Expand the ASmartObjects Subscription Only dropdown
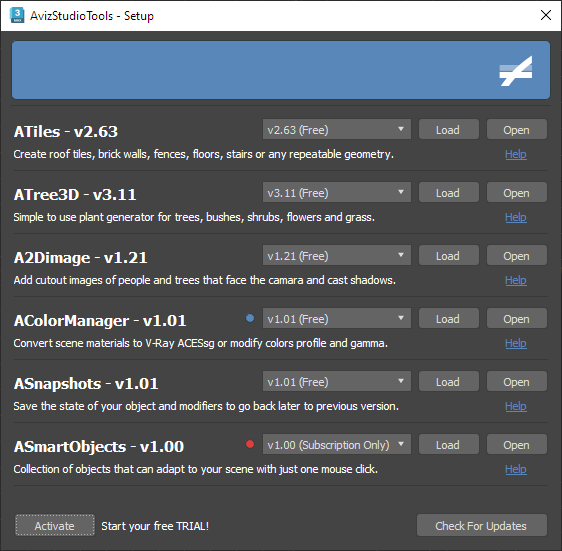 (337, 445)
